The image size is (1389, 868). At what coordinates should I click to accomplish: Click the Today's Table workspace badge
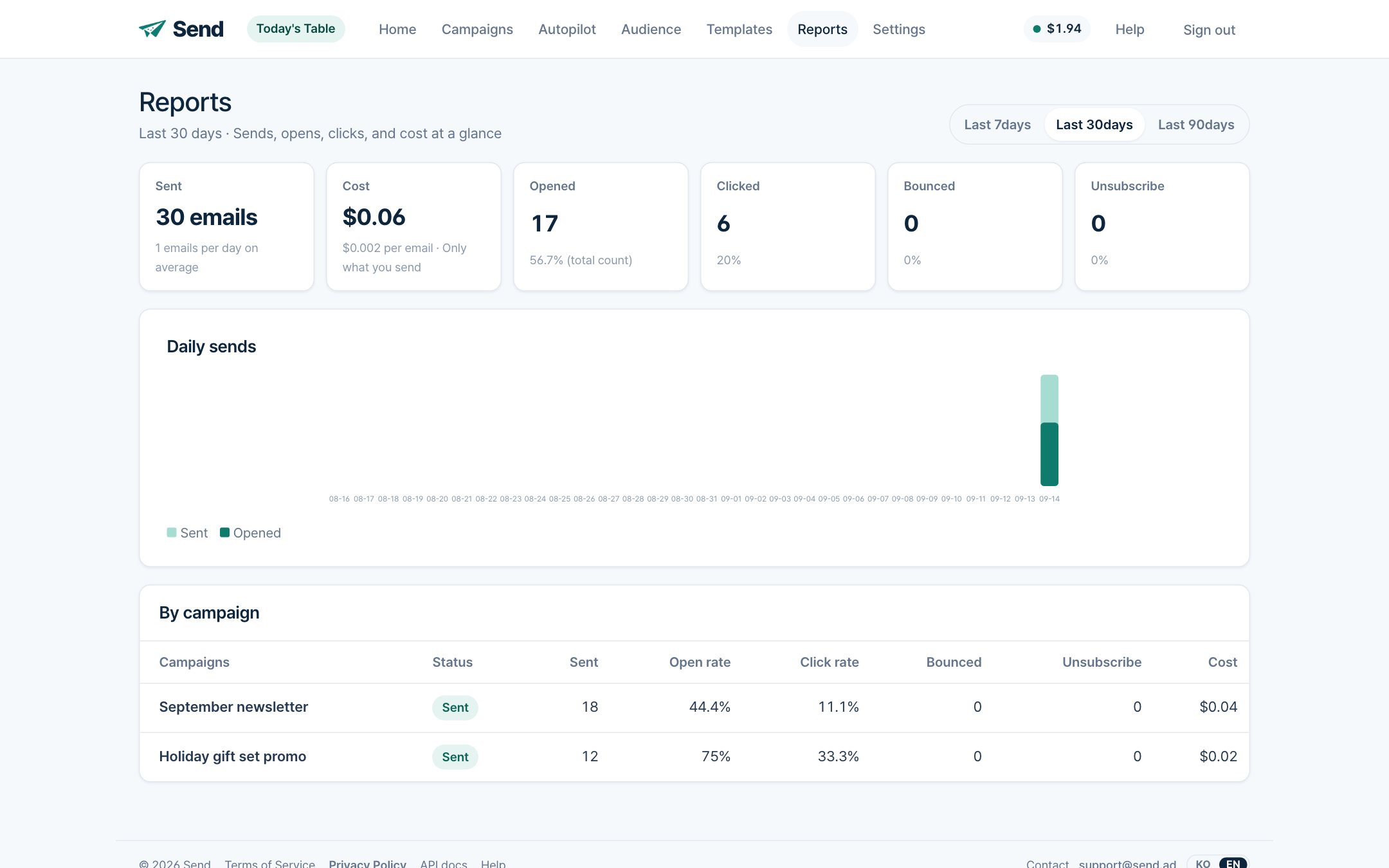[x=296, y=29]
